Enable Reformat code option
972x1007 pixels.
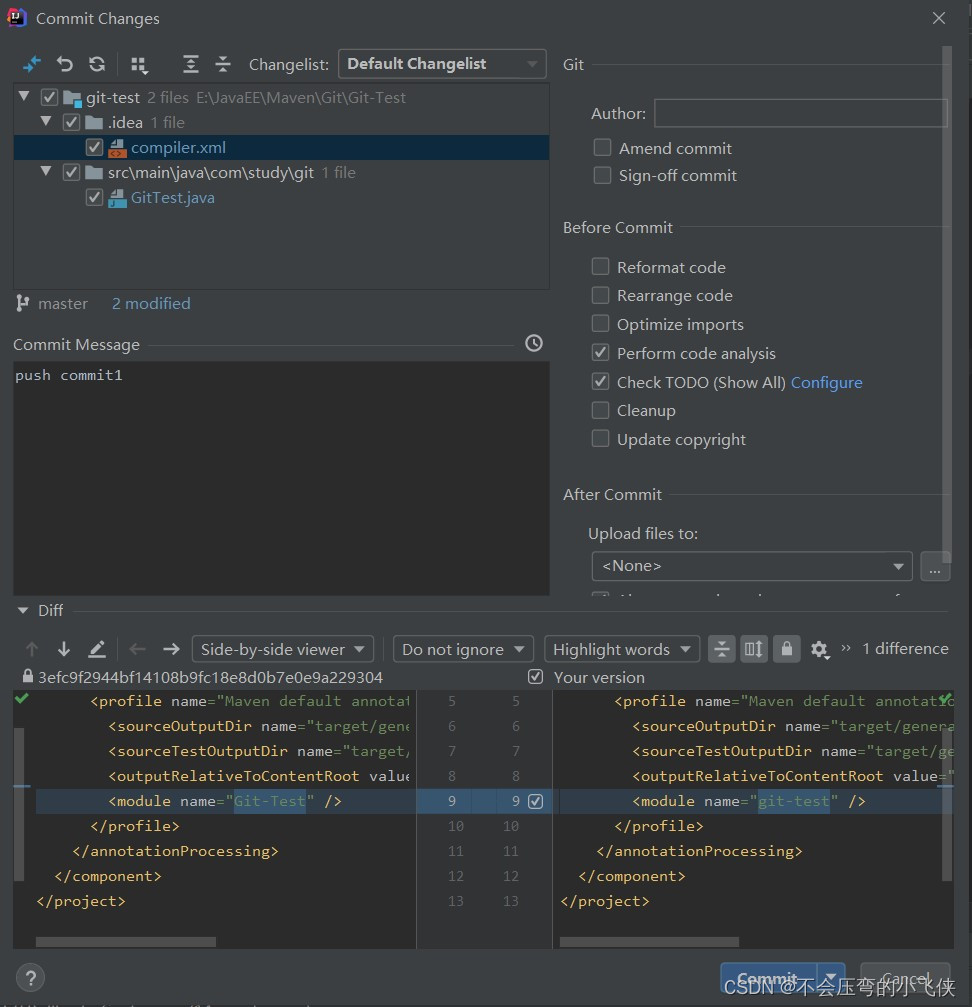[600, 267]
